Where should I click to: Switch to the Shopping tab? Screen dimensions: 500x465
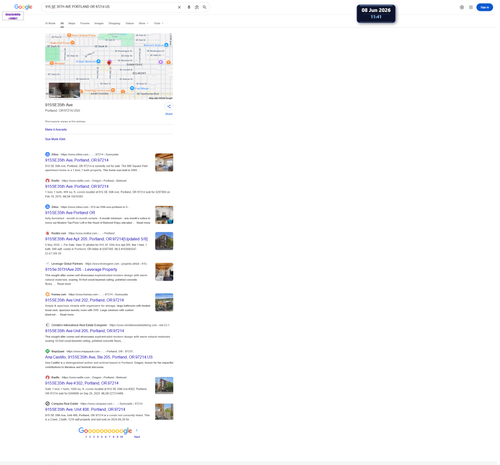click(x=114, y=23)
